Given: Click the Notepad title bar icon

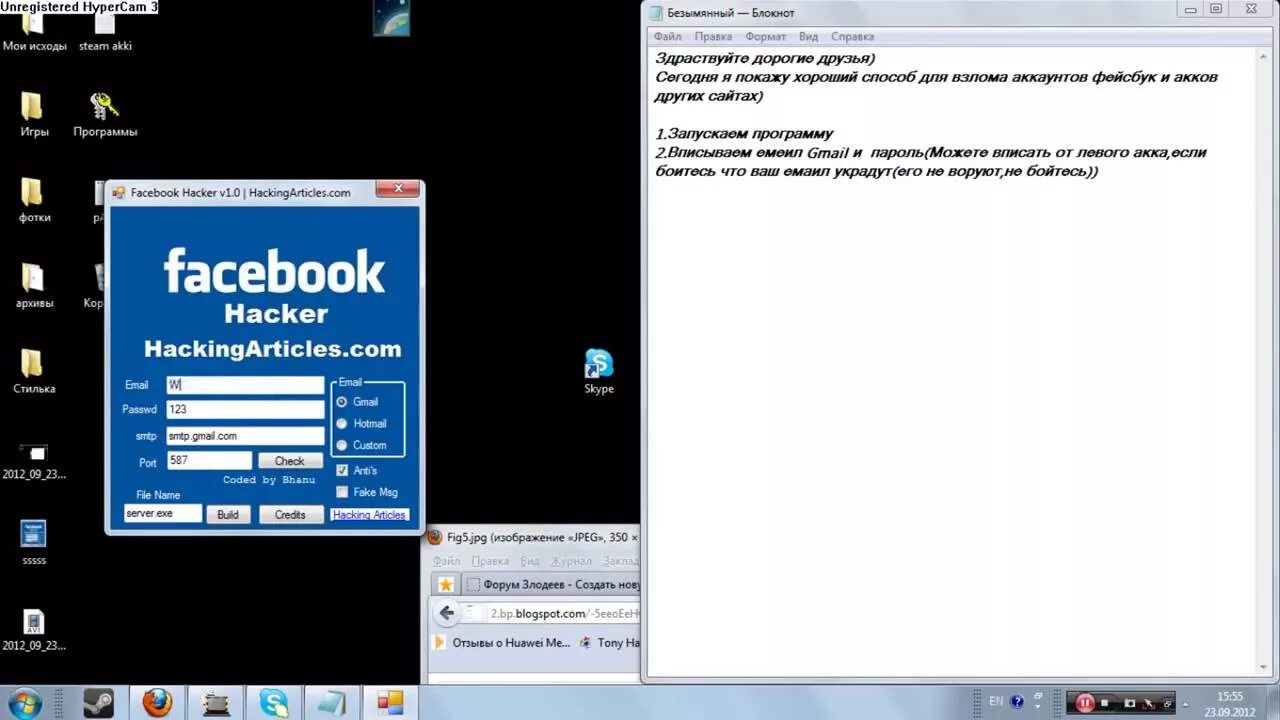Looking at the screenshot, I should click(x=655, y=12).
